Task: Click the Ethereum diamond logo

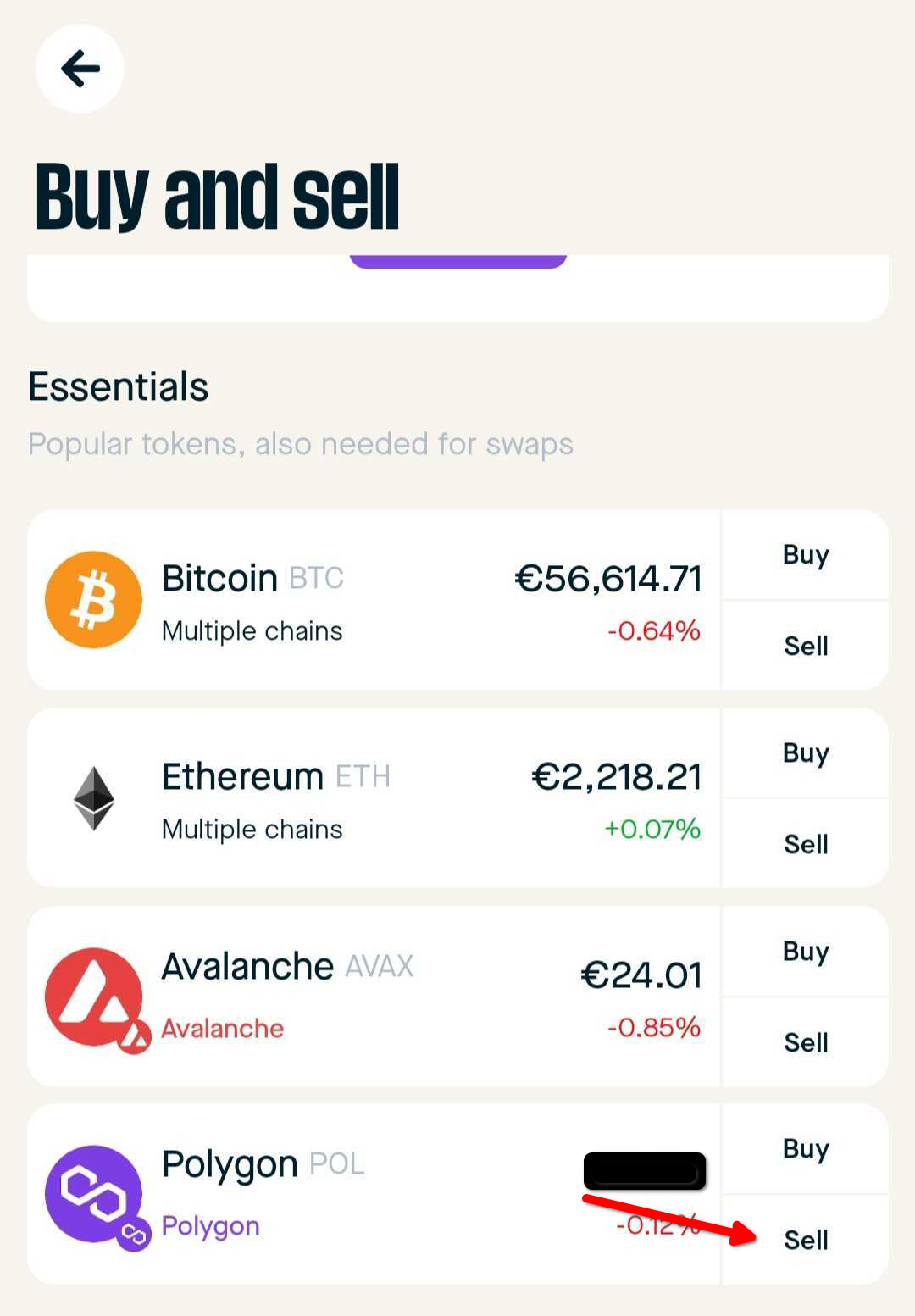Action: (x=93, y=798)
